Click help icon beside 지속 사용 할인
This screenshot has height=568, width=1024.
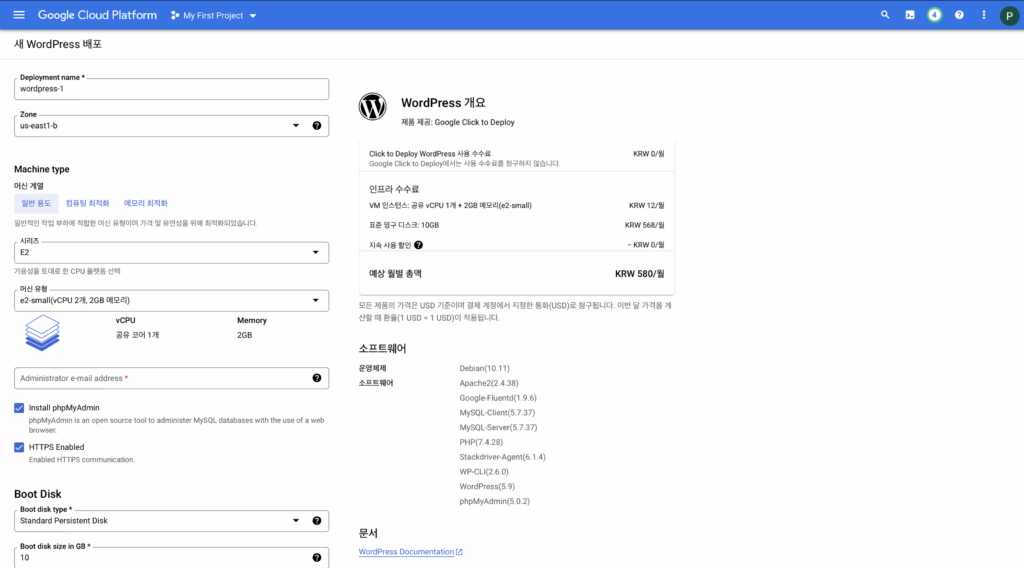click(x=419, y=245)
